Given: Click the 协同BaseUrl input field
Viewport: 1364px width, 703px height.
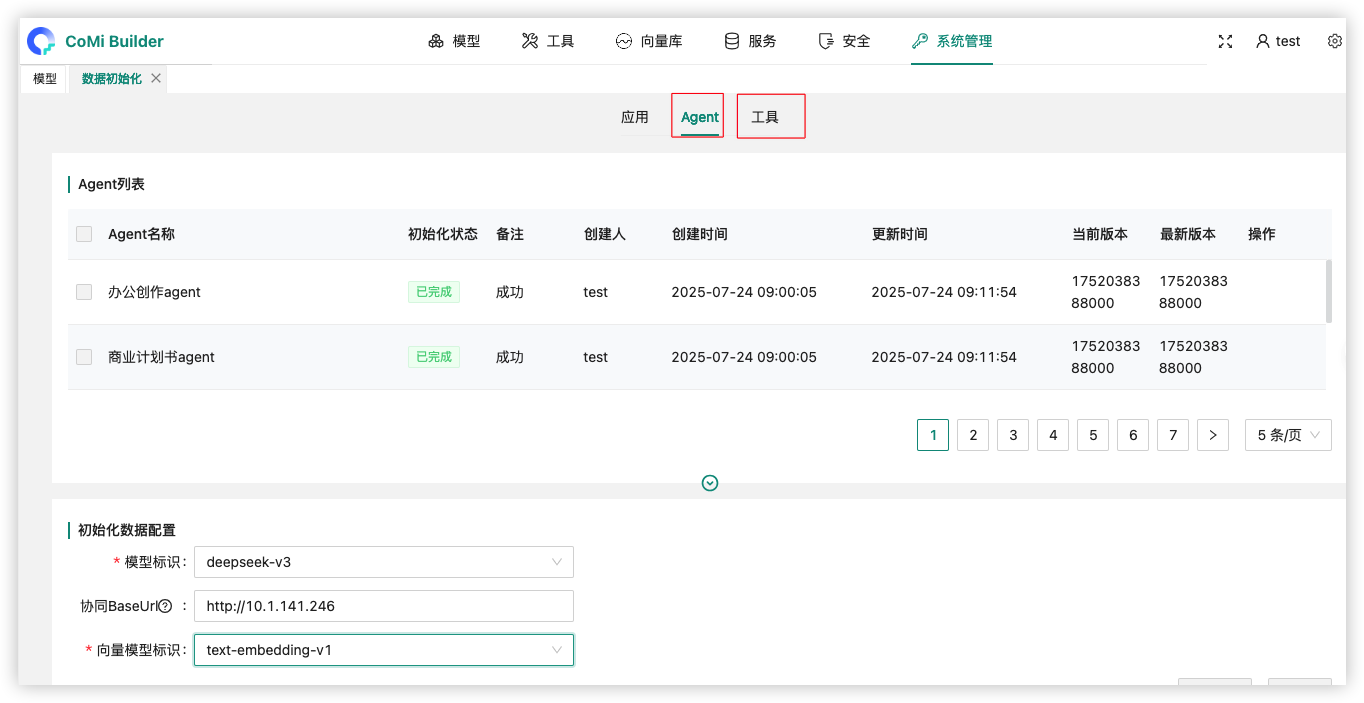Looking at the screenshot, I should 383,606.
